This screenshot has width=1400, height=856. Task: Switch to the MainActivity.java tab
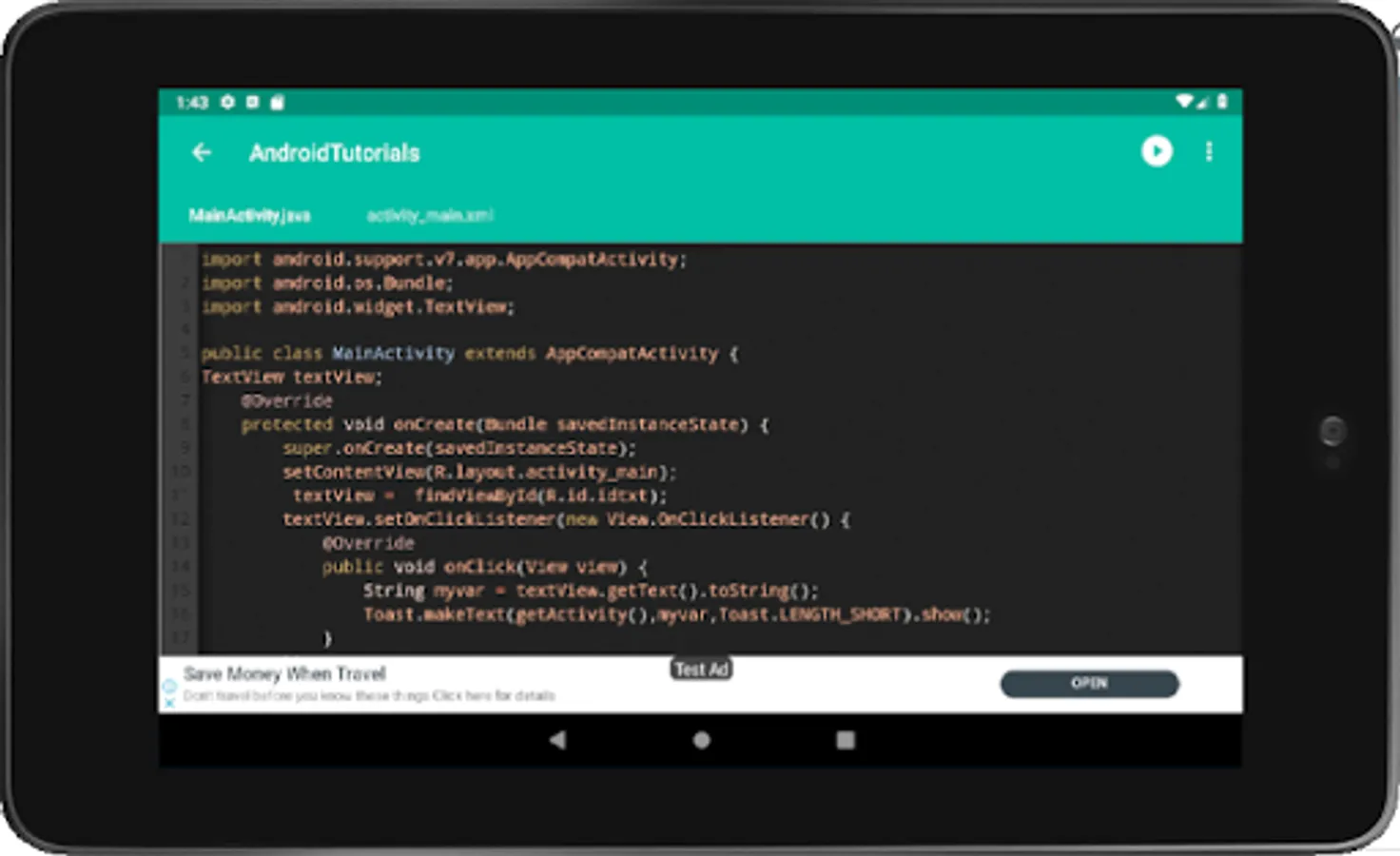click(249, 216)
